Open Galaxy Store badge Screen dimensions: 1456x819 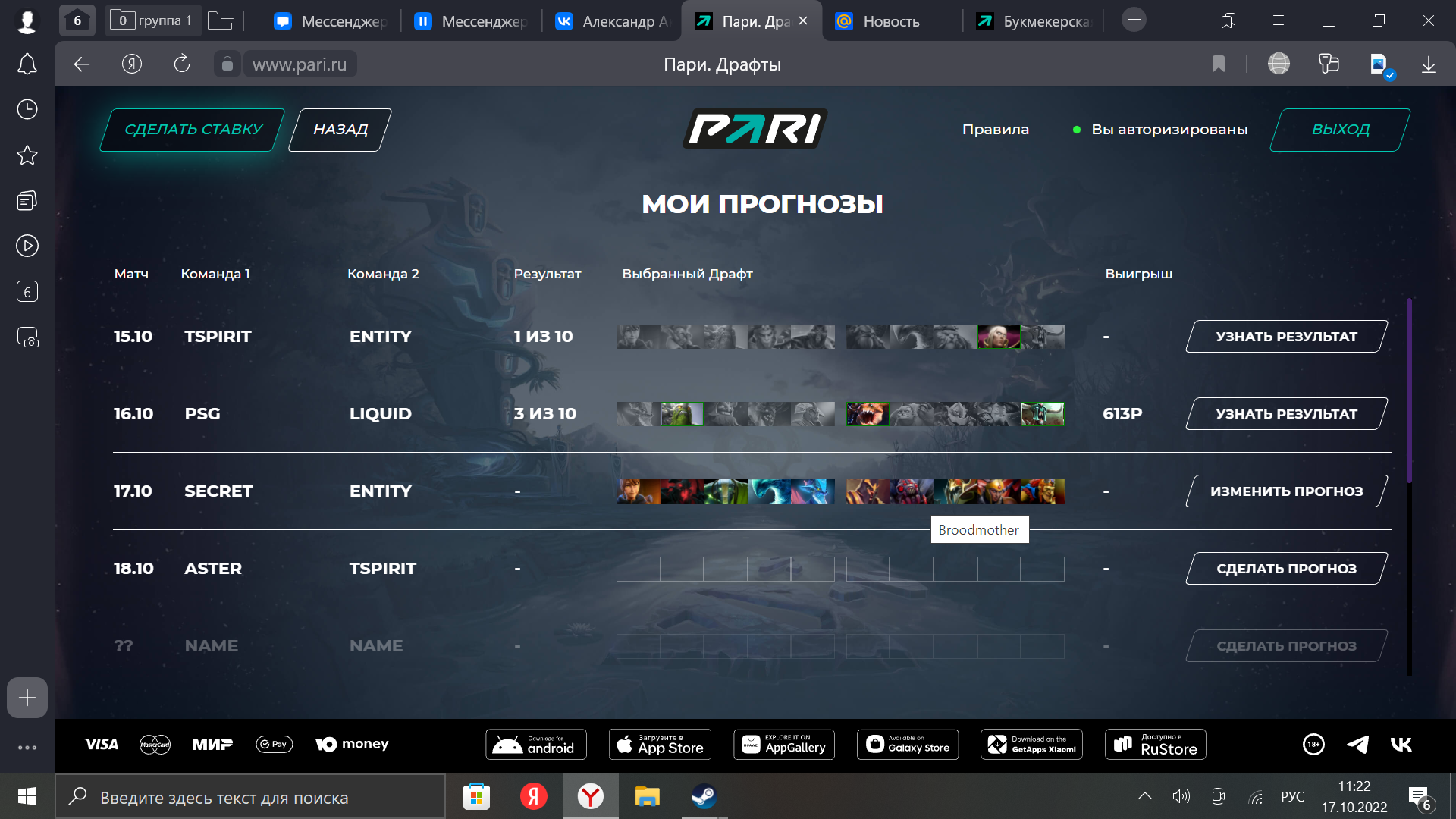pos(908,745)
